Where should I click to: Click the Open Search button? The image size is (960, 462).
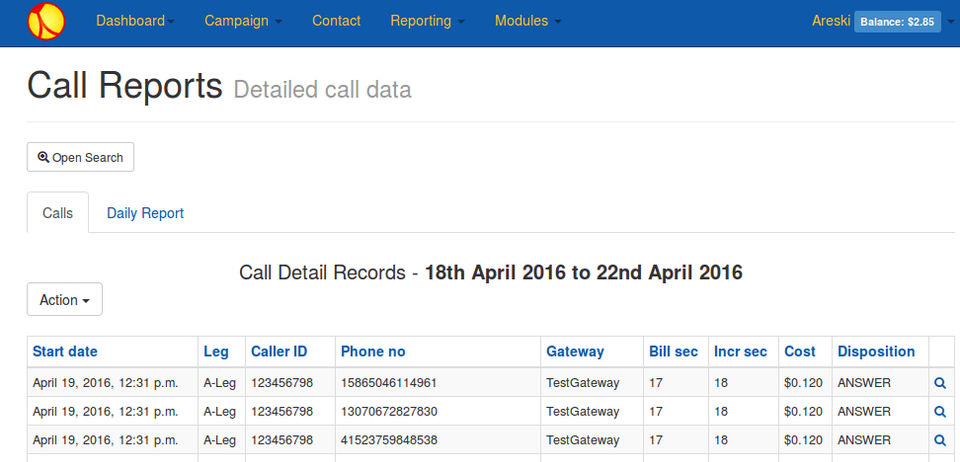[x=80, y=158]
